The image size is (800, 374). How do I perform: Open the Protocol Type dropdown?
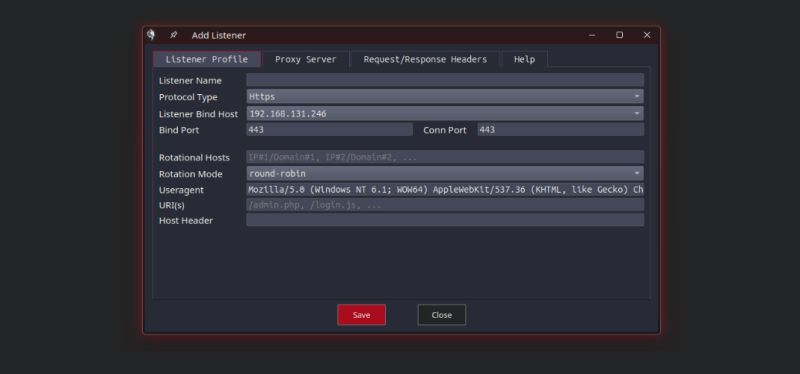pos(445,96)
